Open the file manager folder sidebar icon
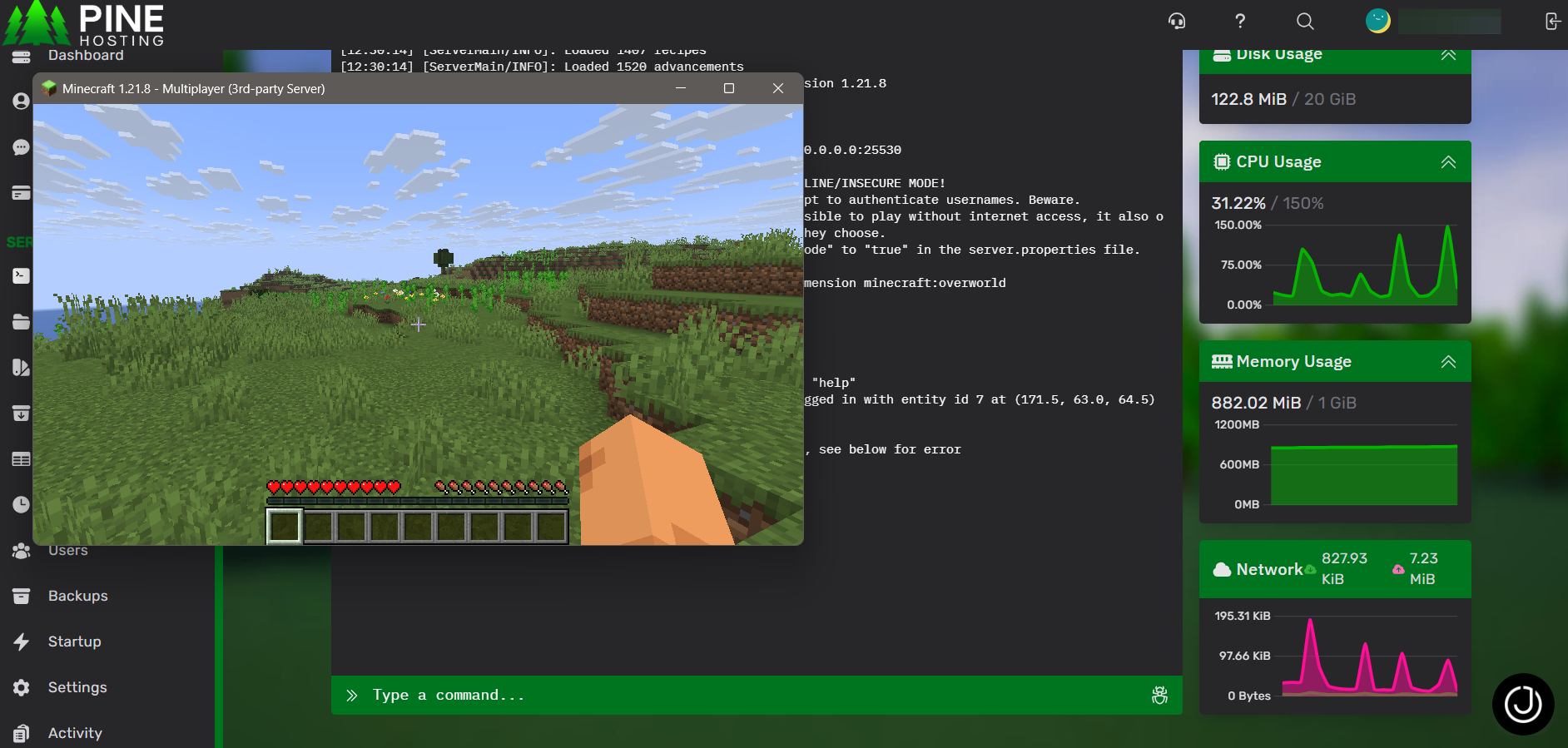The image size is (1568, 748). 21,321
